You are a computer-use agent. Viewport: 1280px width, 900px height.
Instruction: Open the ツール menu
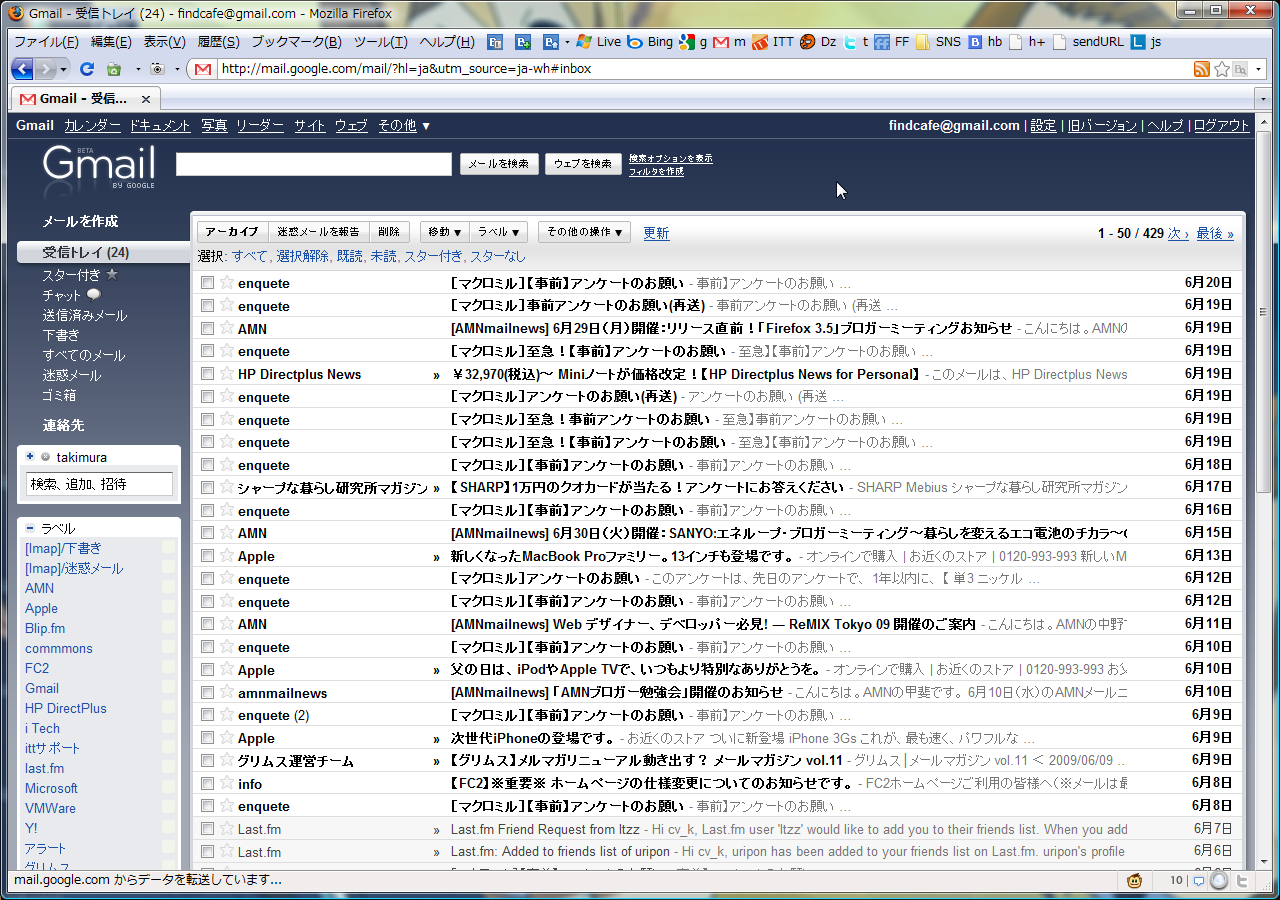[x=380, y=42]
